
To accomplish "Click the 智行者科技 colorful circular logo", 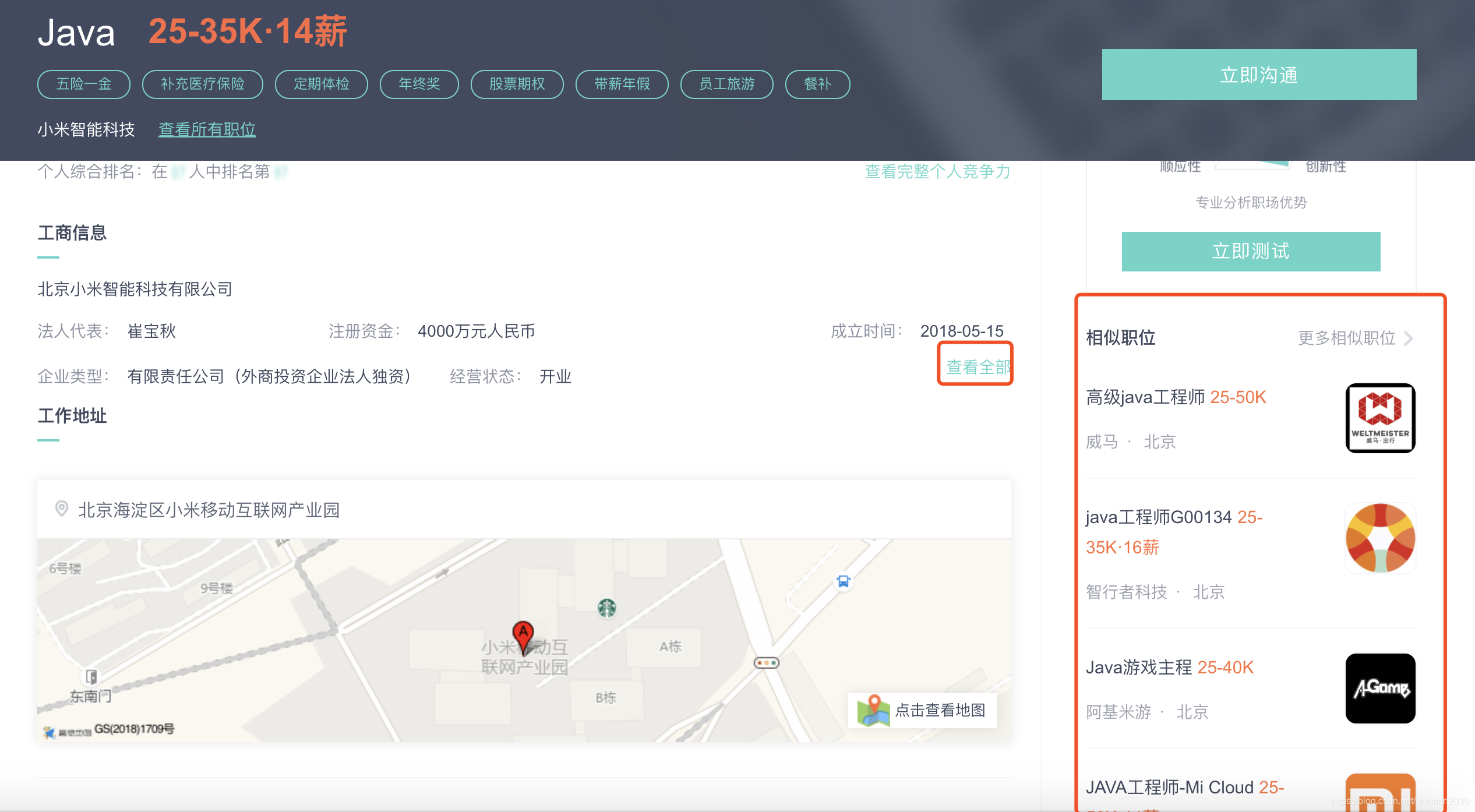I will click(1380, 538).
